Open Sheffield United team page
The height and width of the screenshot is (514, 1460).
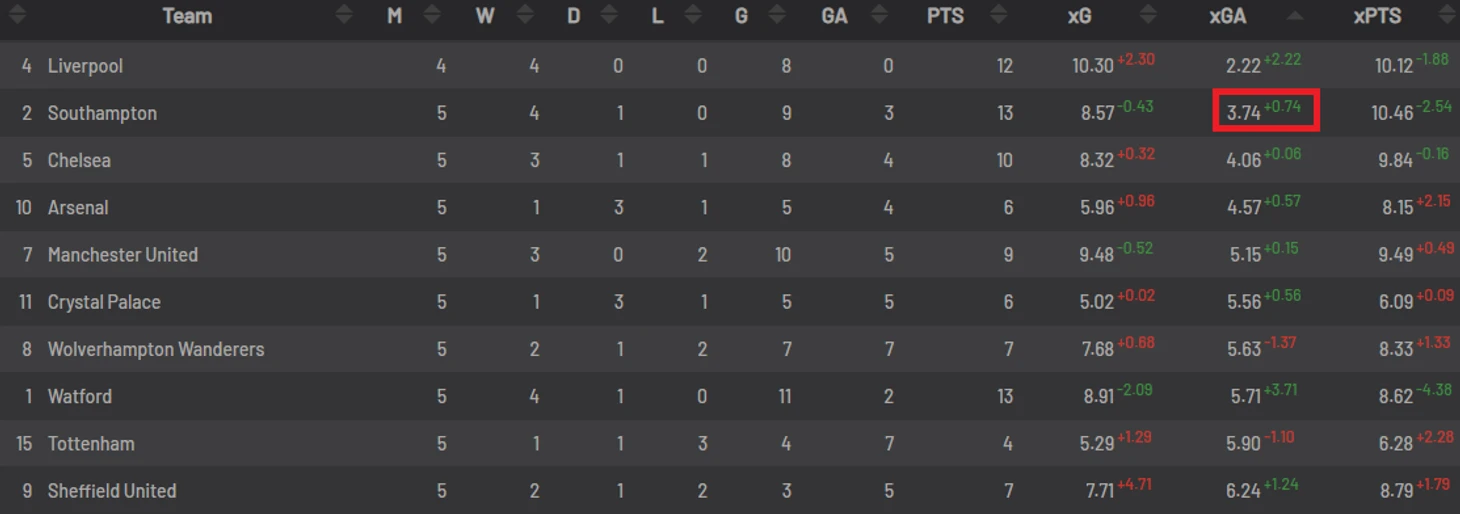click(x=112, y=491)
